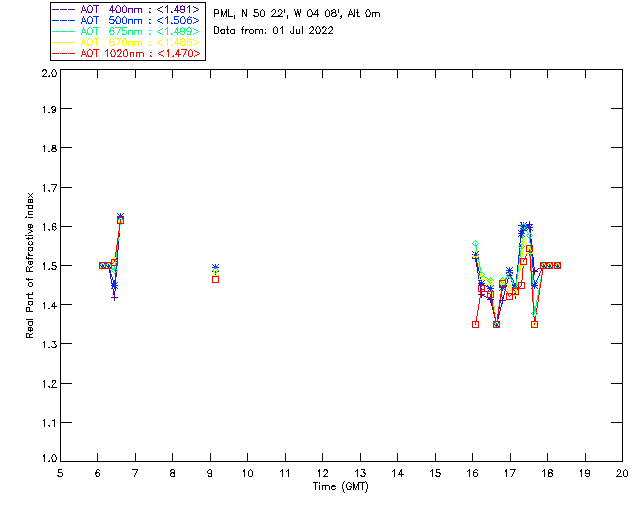Click the 'Real Part of Refractive Index' axis title
Image resolution: width=640 pixels, height=512 pixels.
coord(32,265)
